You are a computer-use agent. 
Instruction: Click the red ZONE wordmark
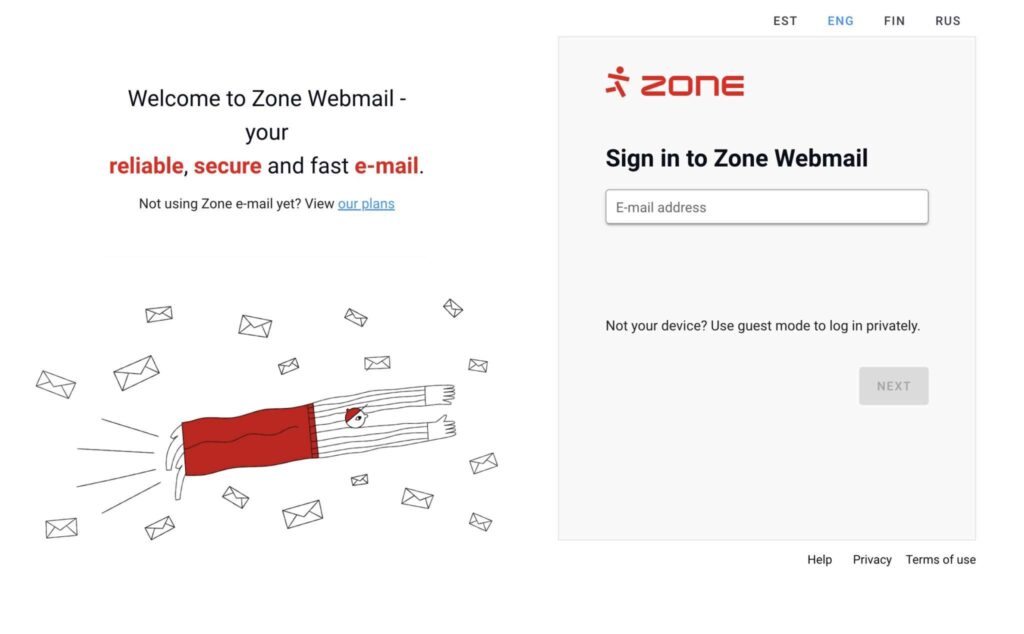(692, 85)
